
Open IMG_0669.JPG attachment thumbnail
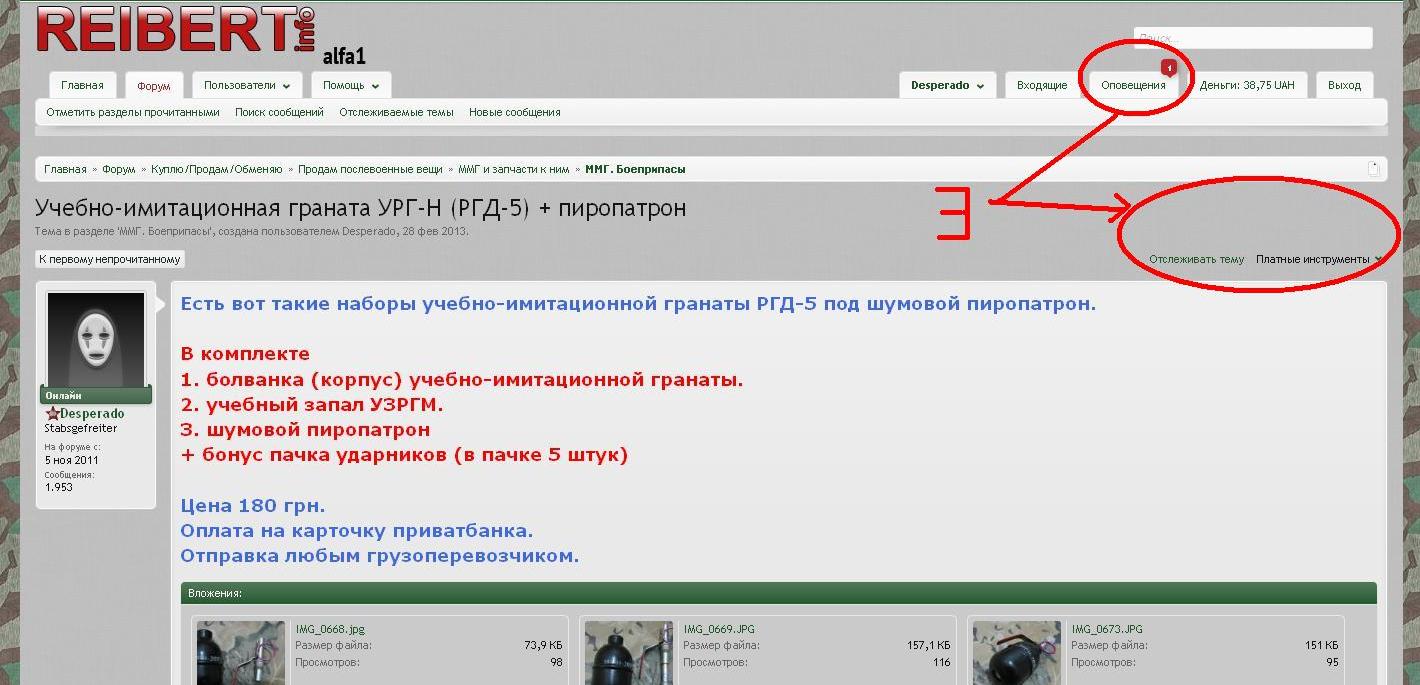coord(628,653)
